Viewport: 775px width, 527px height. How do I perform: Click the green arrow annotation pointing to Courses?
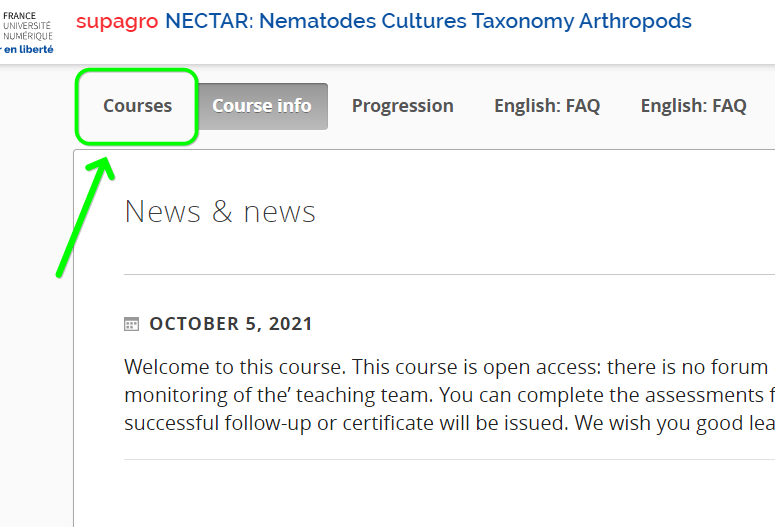(86, 217)
